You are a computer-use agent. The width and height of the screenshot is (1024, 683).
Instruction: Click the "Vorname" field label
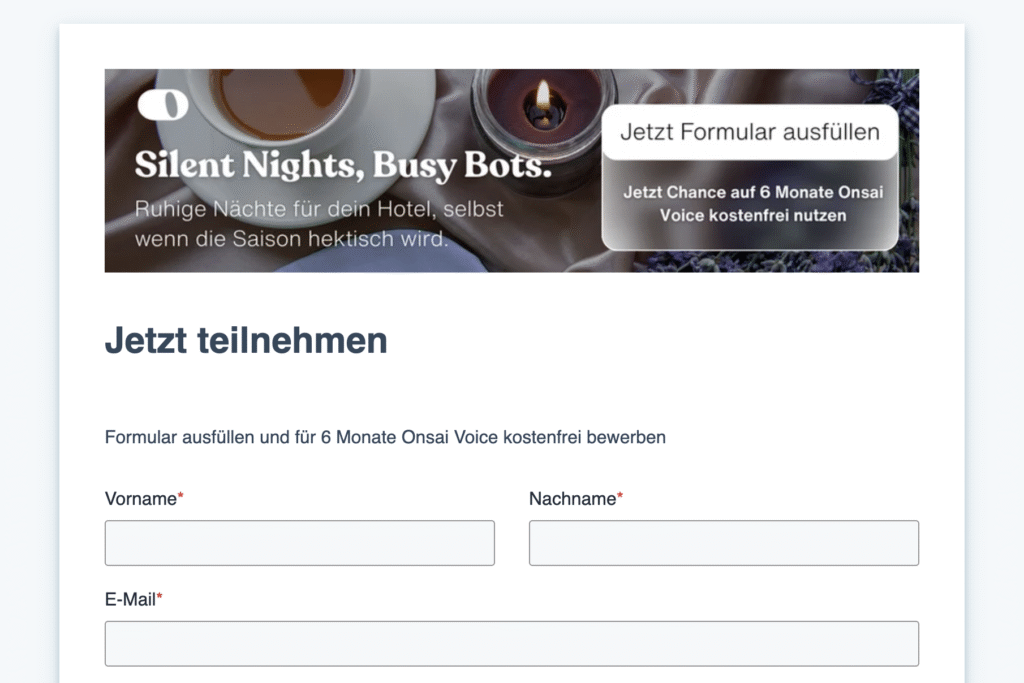point(140,499)
